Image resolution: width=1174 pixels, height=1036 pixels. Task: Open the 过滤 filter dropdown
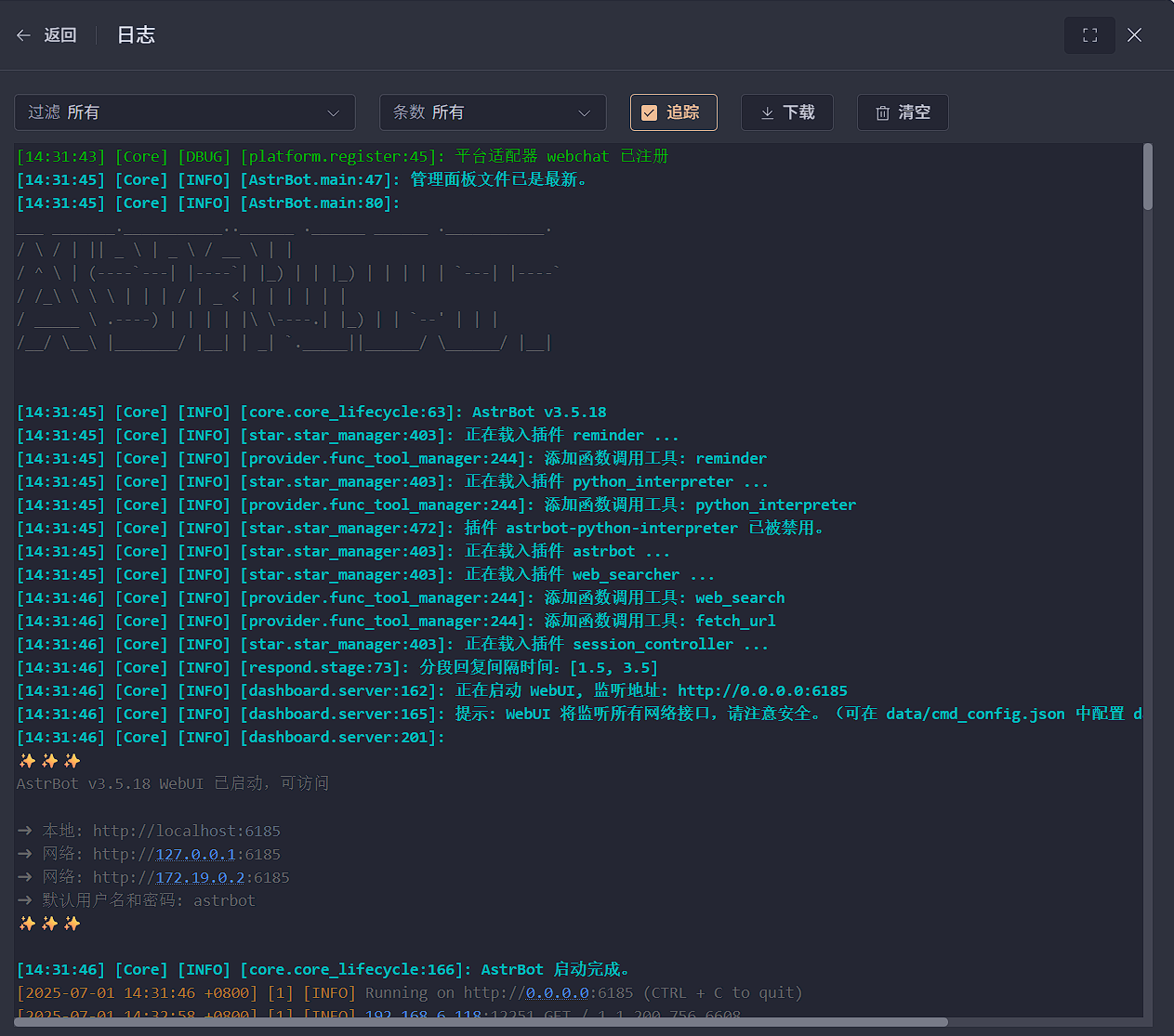pos(185,112)
